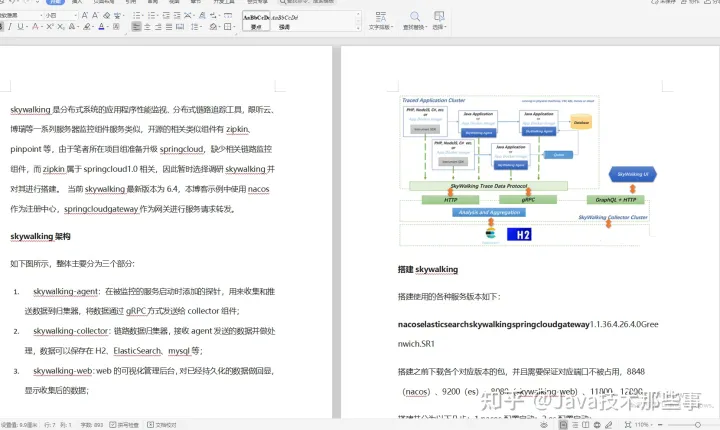The width and height of the screenshot is (720, 430).
Task: Expand the font color dropdown arrow
Action: [107, 27]
